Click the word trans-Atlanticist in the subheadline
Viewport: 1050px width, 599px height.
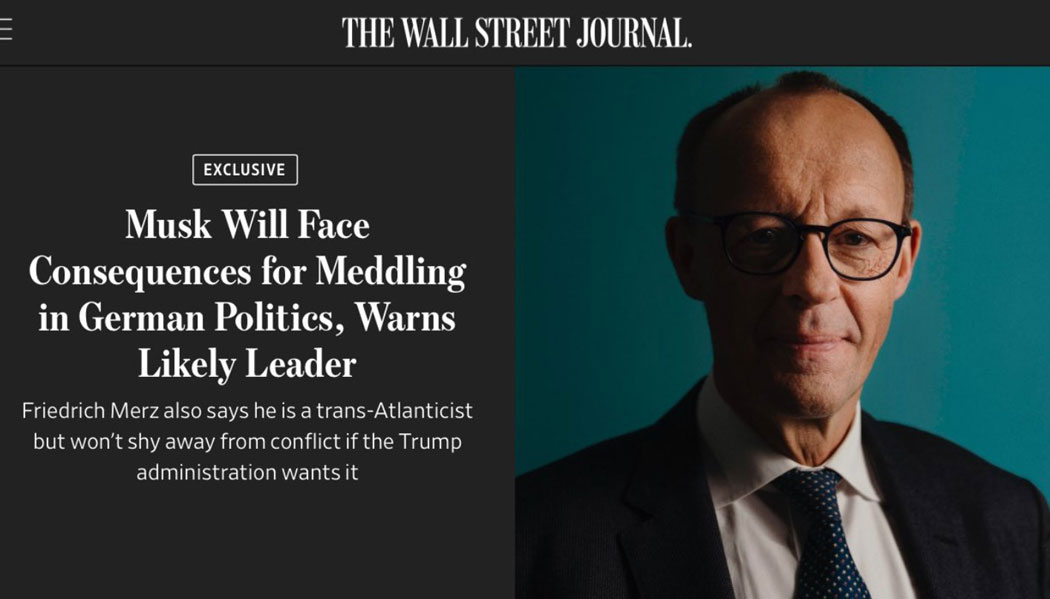pyautogui.click(x=394, y=410)
